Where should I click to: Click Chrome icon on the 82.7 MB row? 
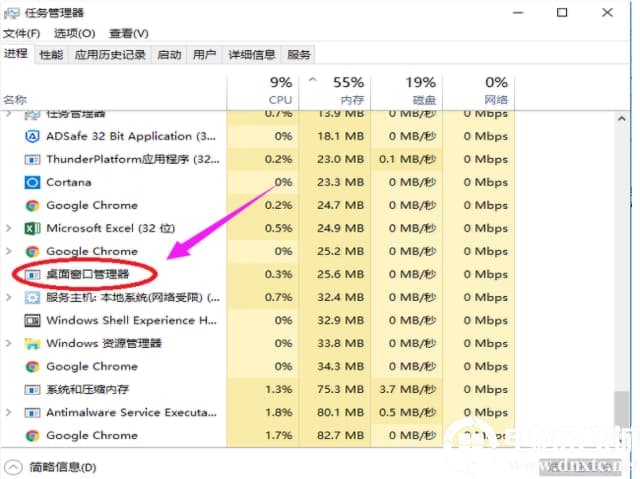32,436
